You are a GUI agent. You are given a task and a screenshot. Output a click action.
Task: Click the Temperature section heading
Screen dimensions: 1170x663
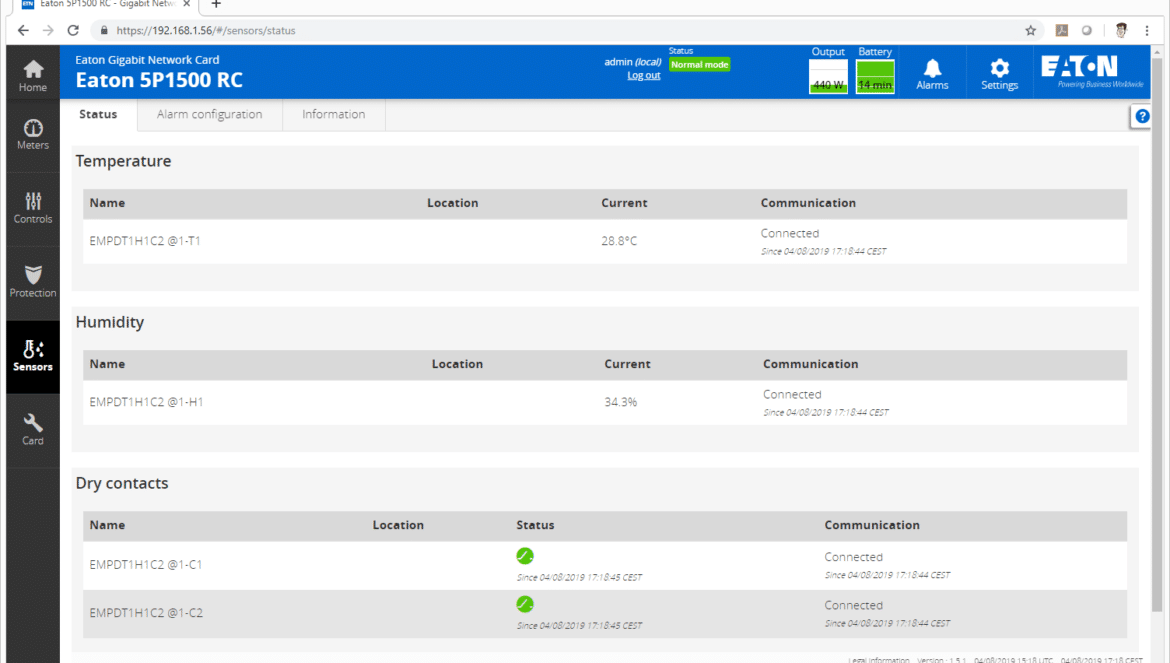[123, 161]
